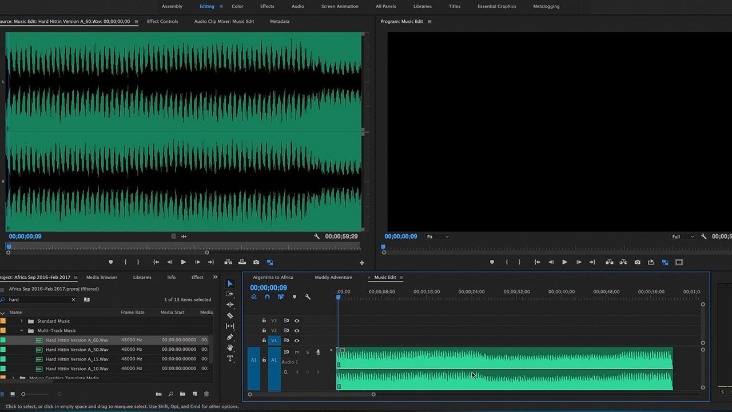Collapse the Multi-Track Music bin

(21, 330)
